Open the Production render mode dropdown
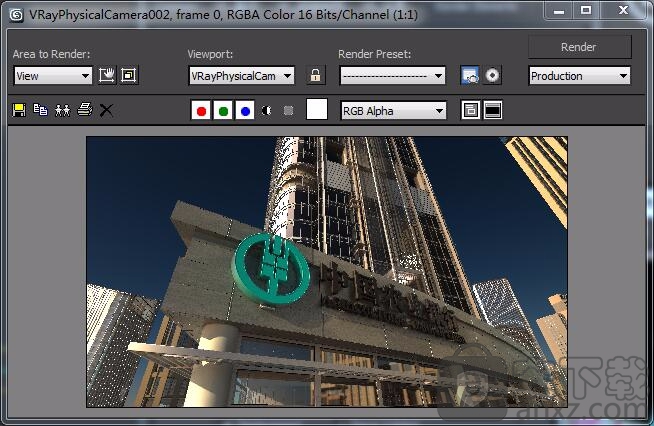 point(579,76)
